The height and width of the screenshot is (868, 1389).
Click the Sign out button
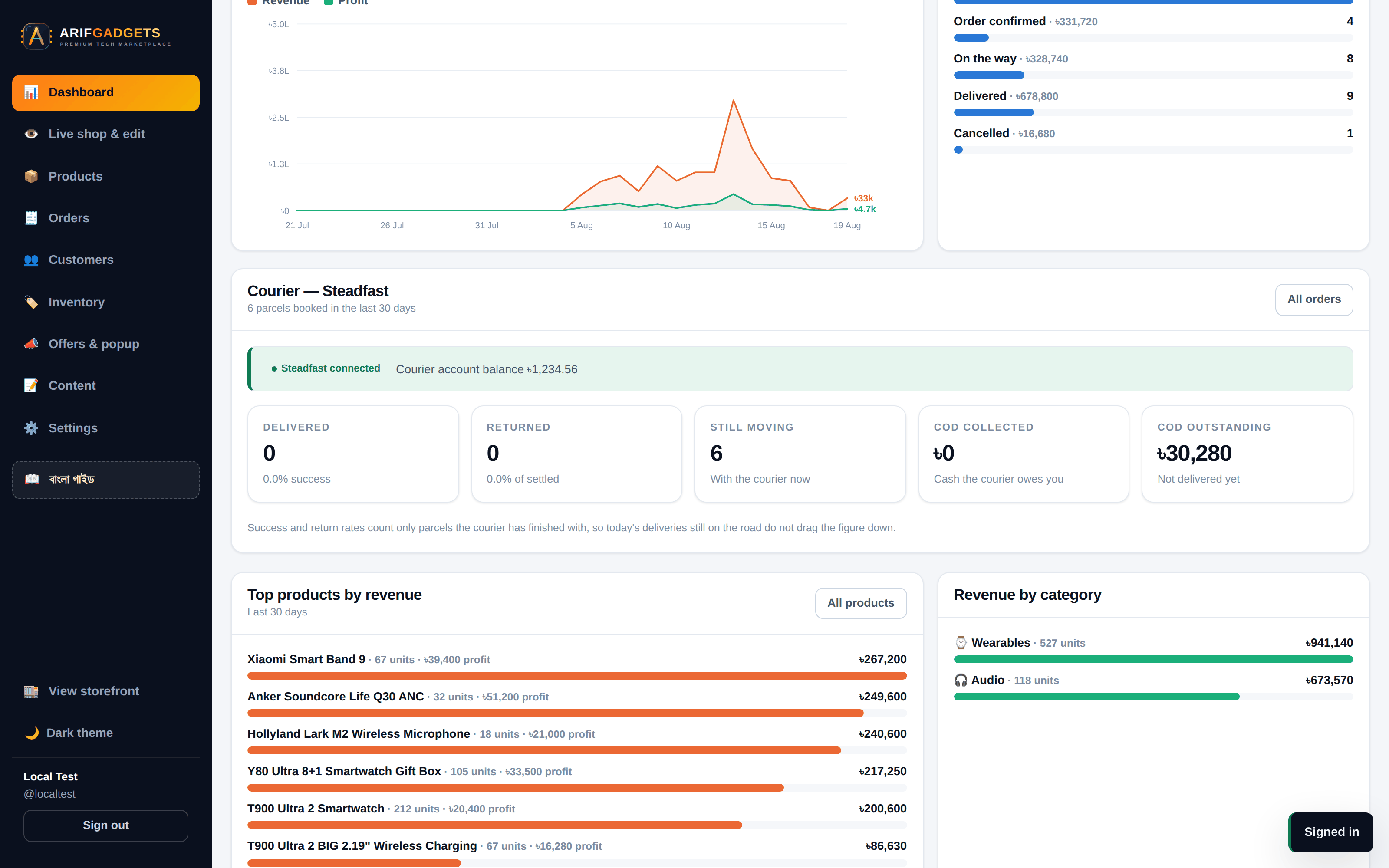tap(105, 825)
